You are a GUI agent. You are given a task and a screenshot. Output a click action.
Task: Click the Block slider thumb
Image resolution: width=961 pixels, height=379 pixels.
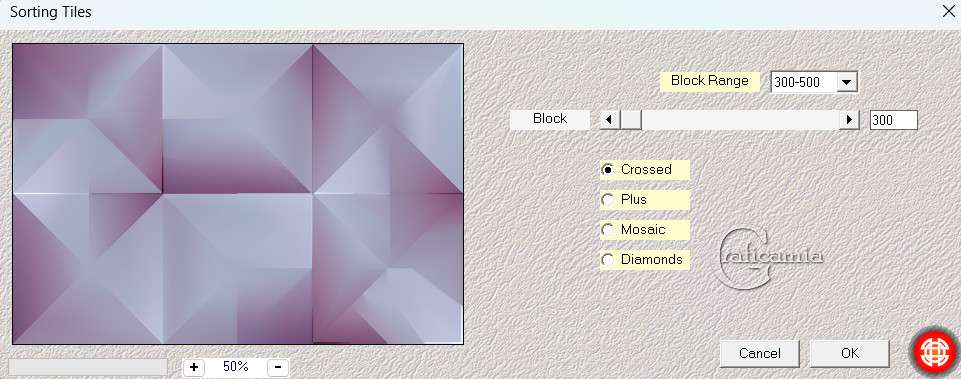[631, 120]
